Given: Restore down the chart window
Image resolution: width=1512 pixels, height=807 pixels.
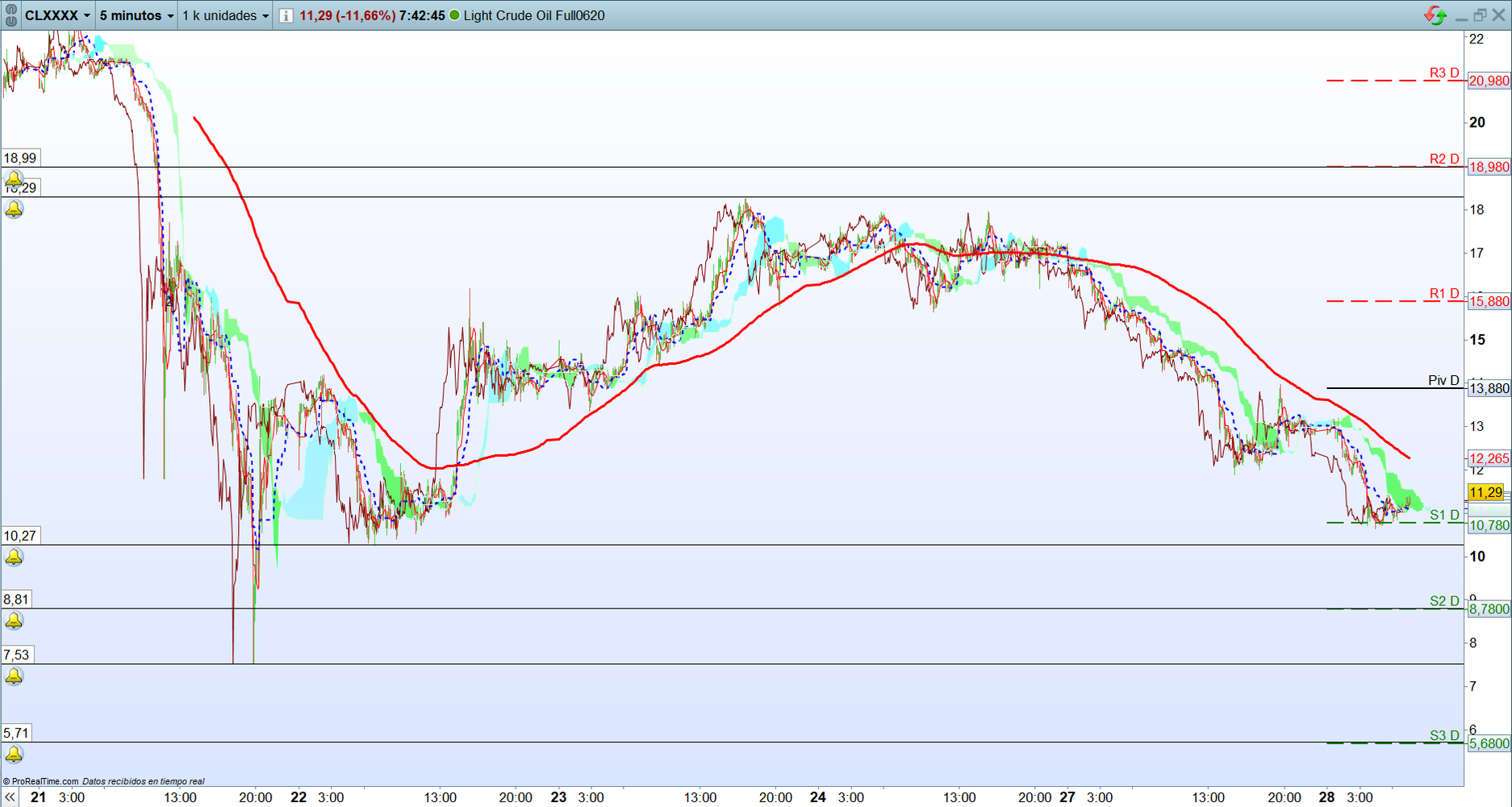Looking at the screenshot, I should (1480, 15).
